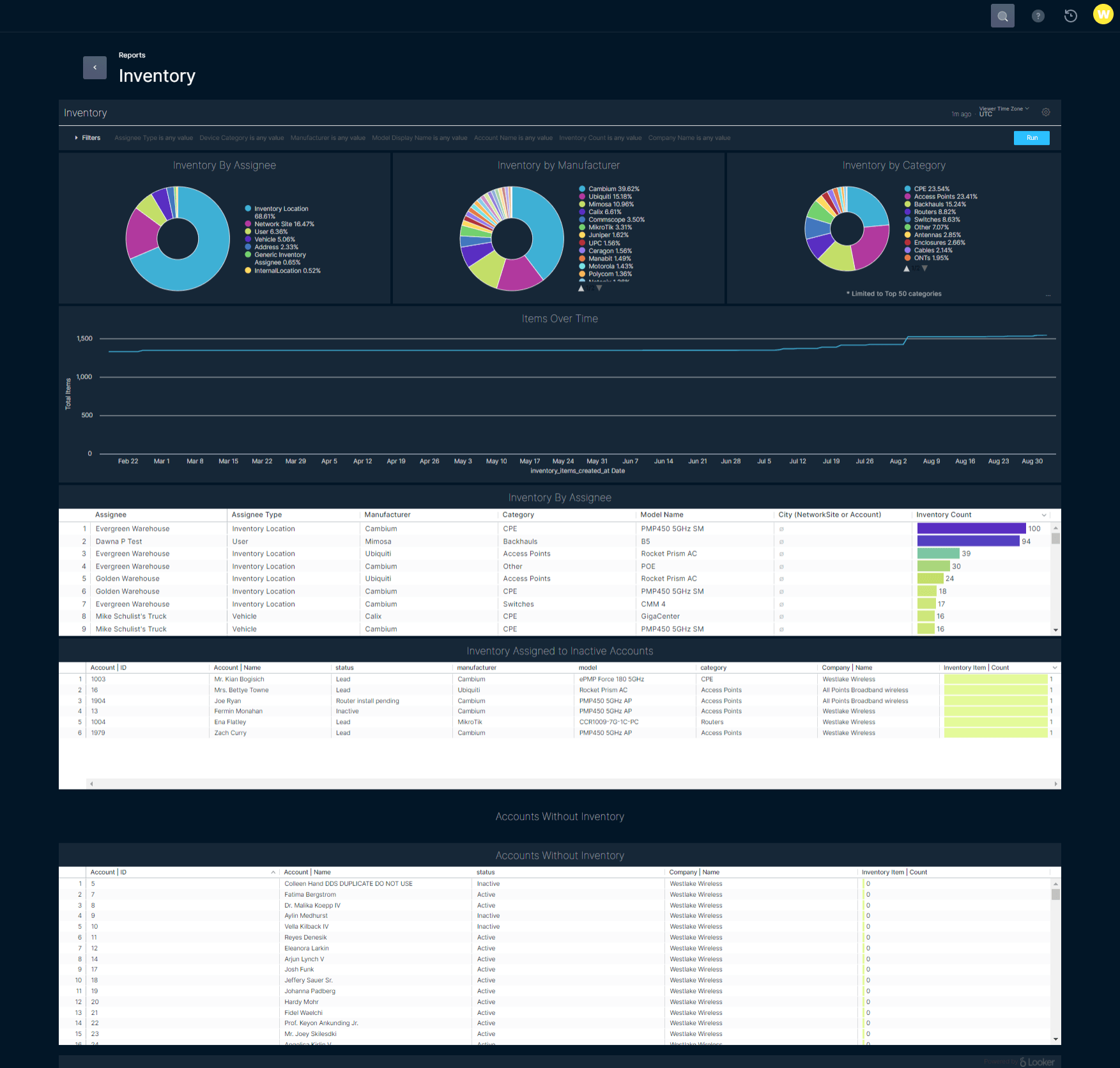The width and height of the screenshot is (1120, 1068).
Task: Open Inventory Count column sort chevron
Action: [x=1044, y=515]
